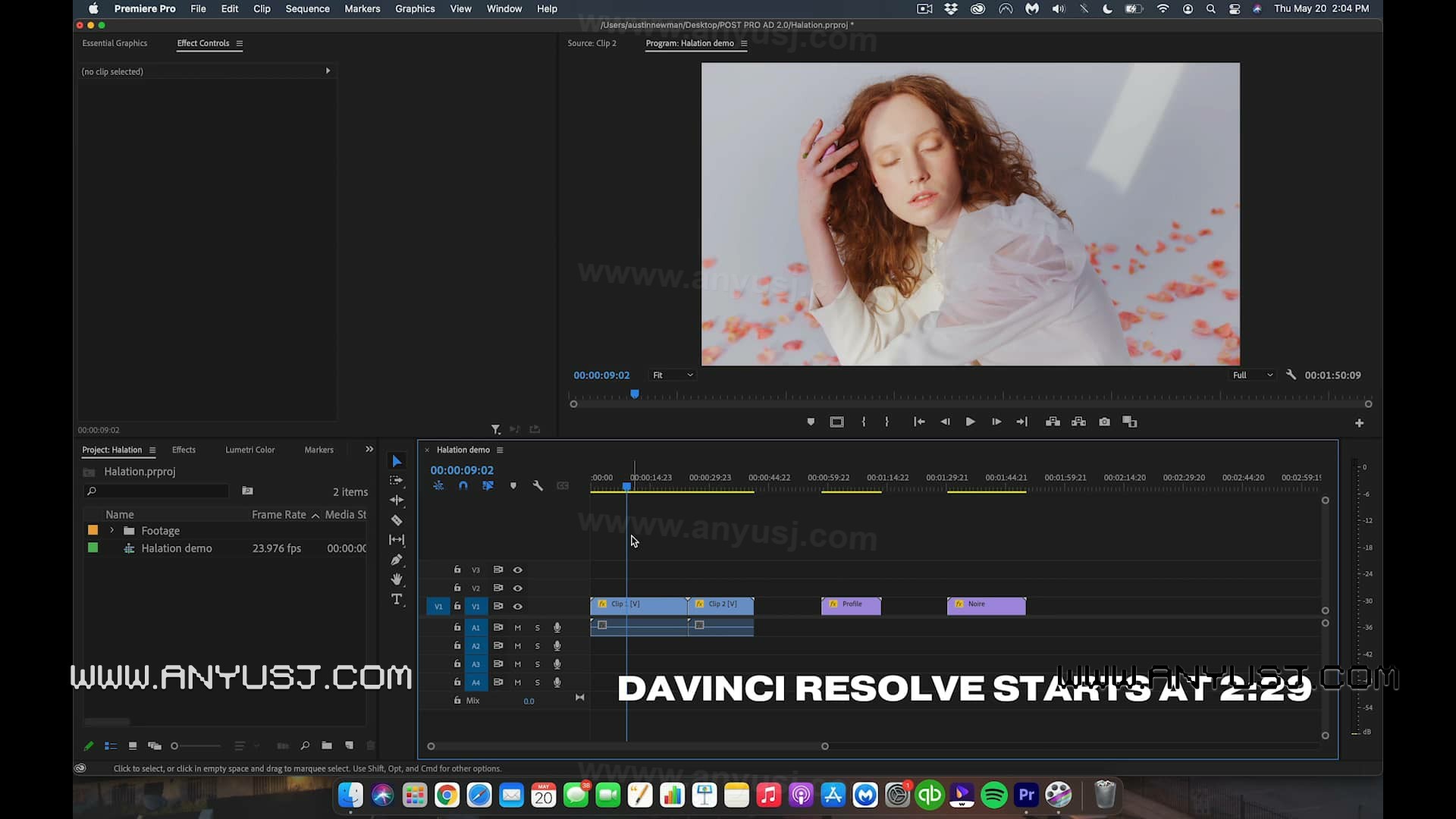Open Fit zoom level dropdown
The width and height of the screenshot is (1456, 819).
(x=673, y=375)
